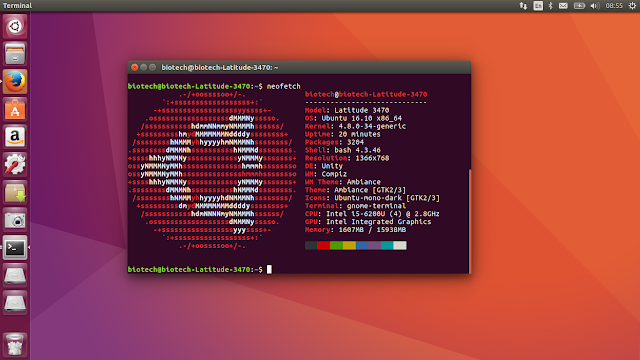Click the red color block in neofetch palette
640x360 pixels.
(324, 245)
